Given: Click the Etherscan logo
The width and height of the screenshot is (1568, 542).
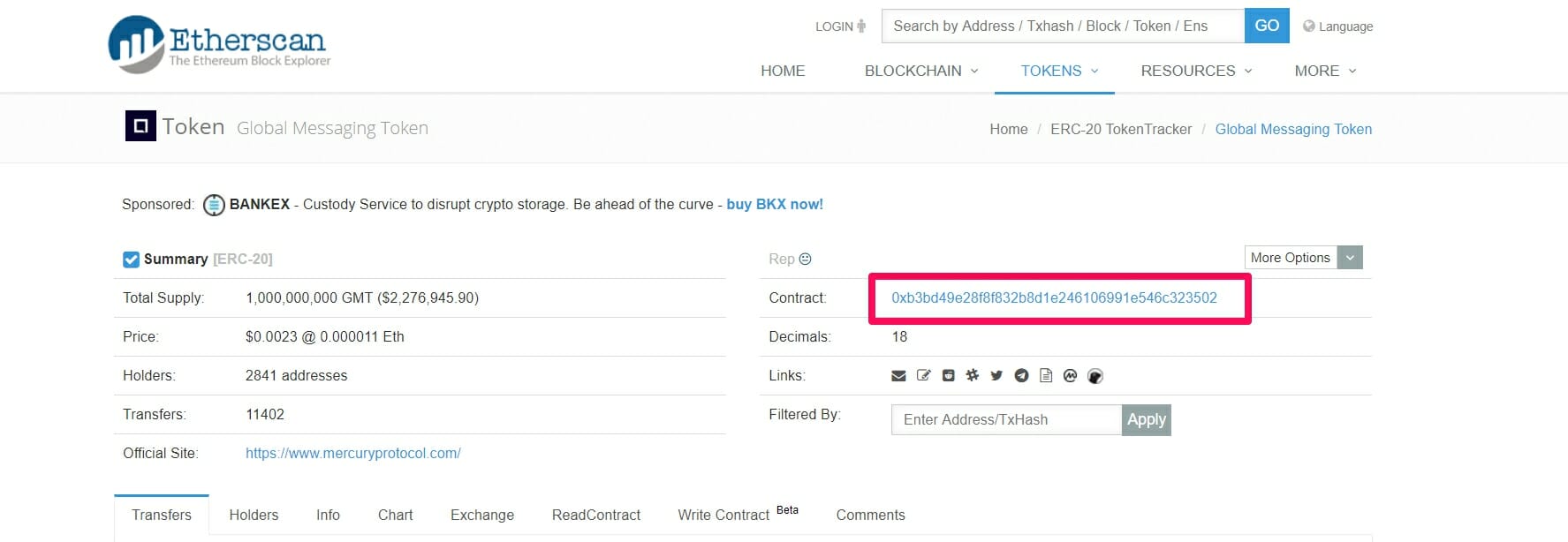Looking at the screenshot, I should pos(219,44).
